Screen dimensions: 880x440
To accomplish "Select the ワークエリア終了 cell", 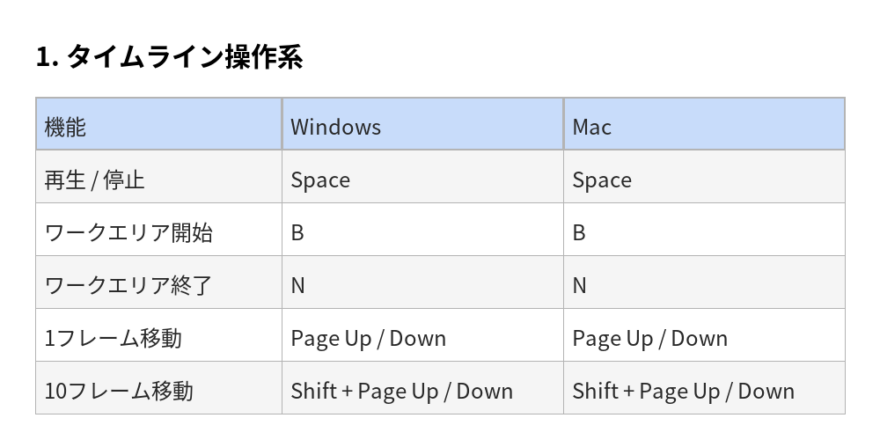I will click(x=129, y=286).
